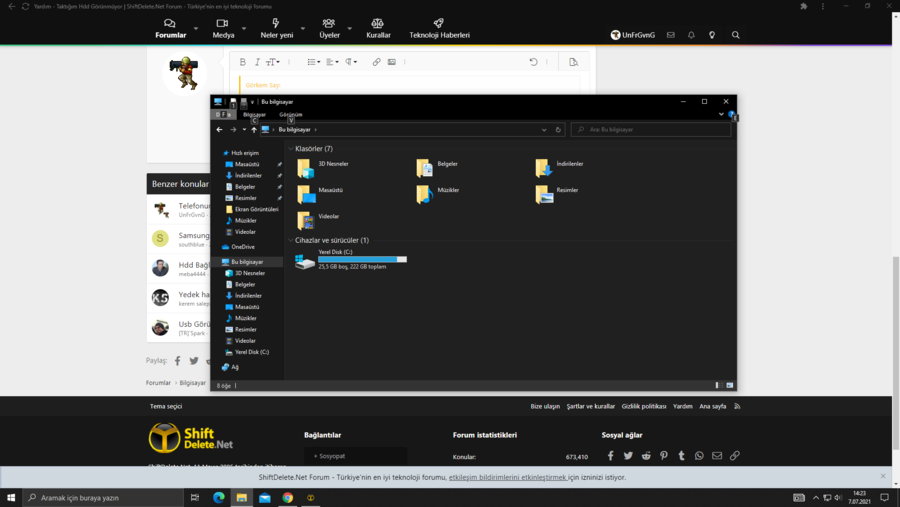Image resolution: width=900 pixels, height=507 pixels.
Task: Insert a link using the chain icon
Action: click(x=376, y=62)
